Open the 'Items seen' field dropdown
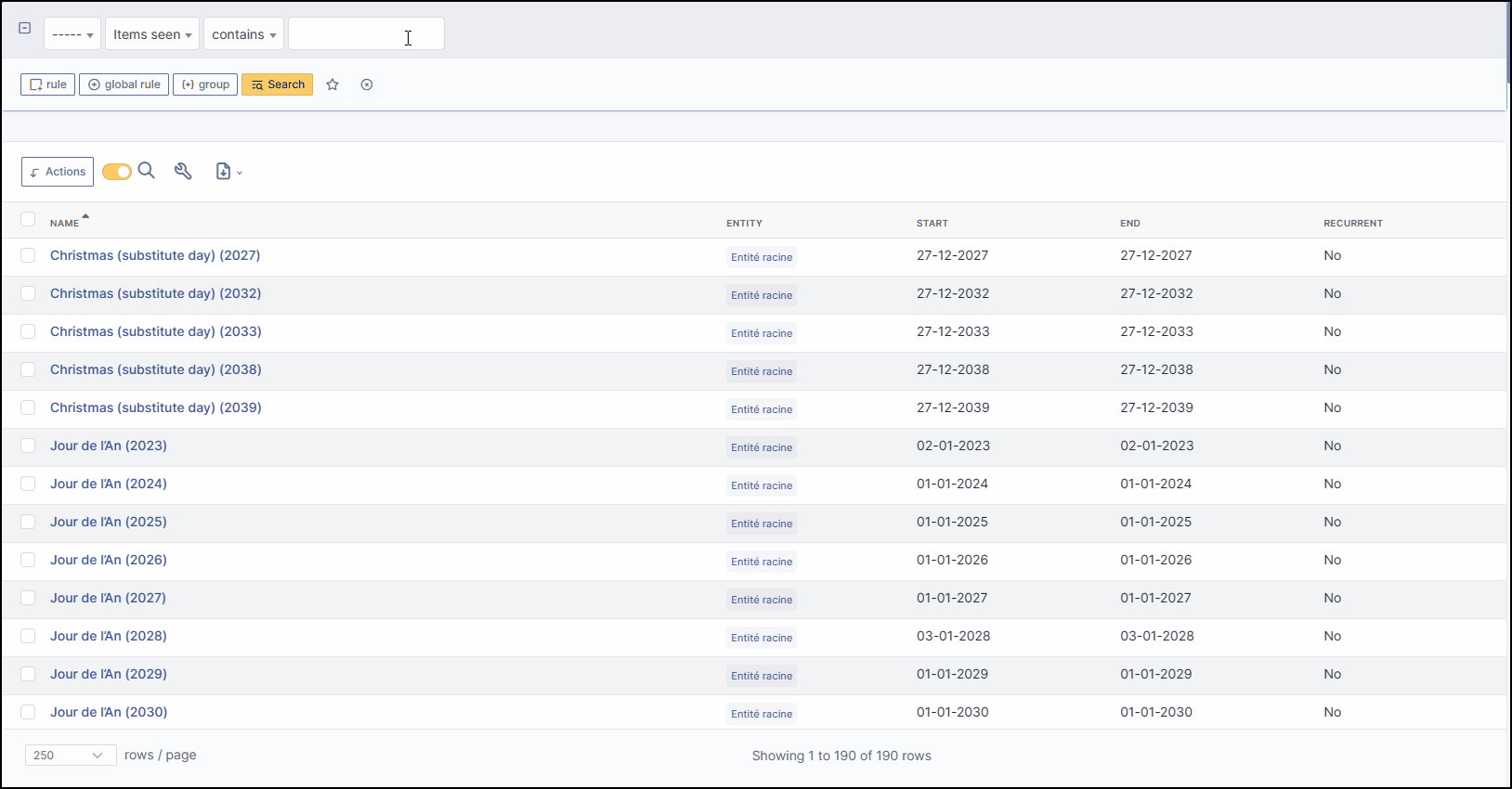 coord(152,34)
